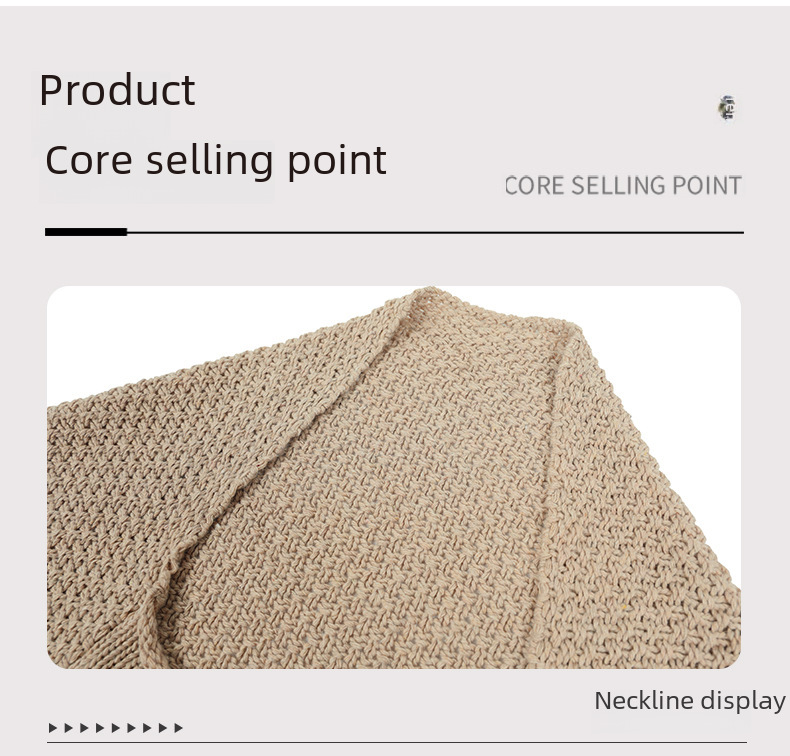Click the thick black bar under the heading

[x=86, y=232]
